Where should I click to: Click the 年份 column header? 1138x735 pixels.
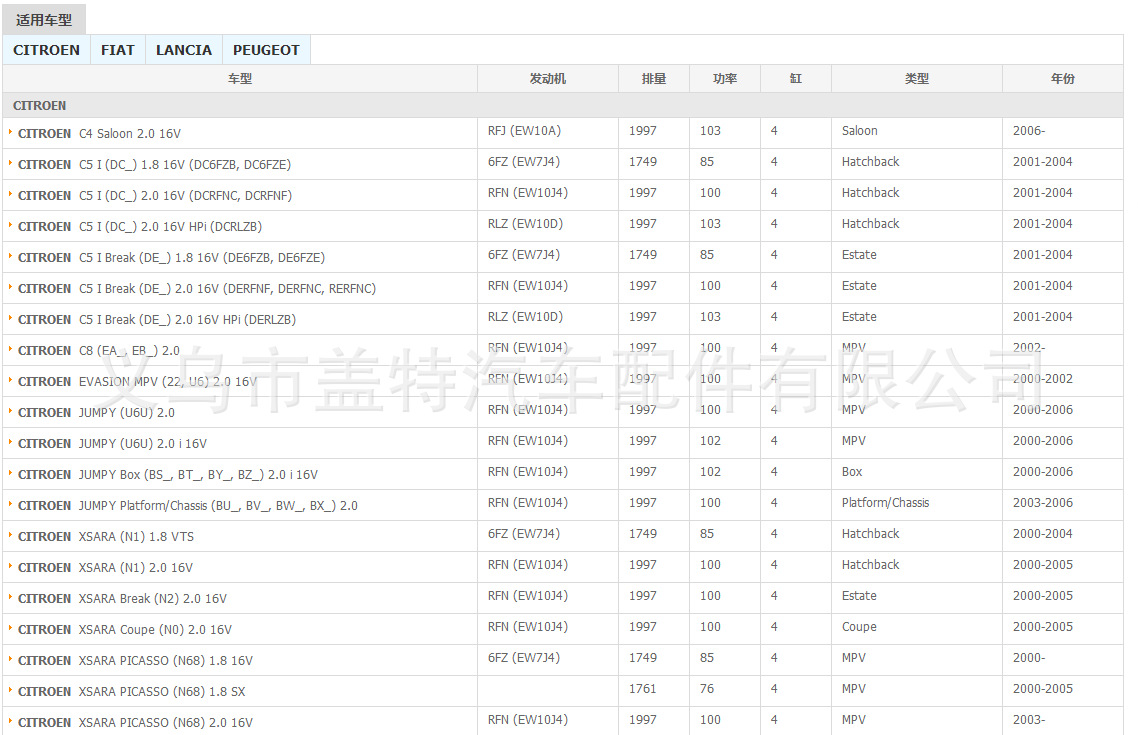(x=1063, y=78)
